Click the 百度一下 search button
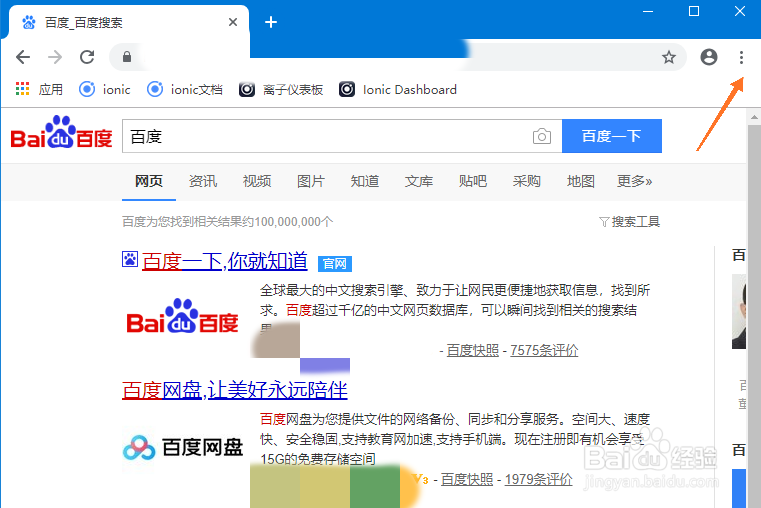761x508 pixels. [x=612, y=136]
